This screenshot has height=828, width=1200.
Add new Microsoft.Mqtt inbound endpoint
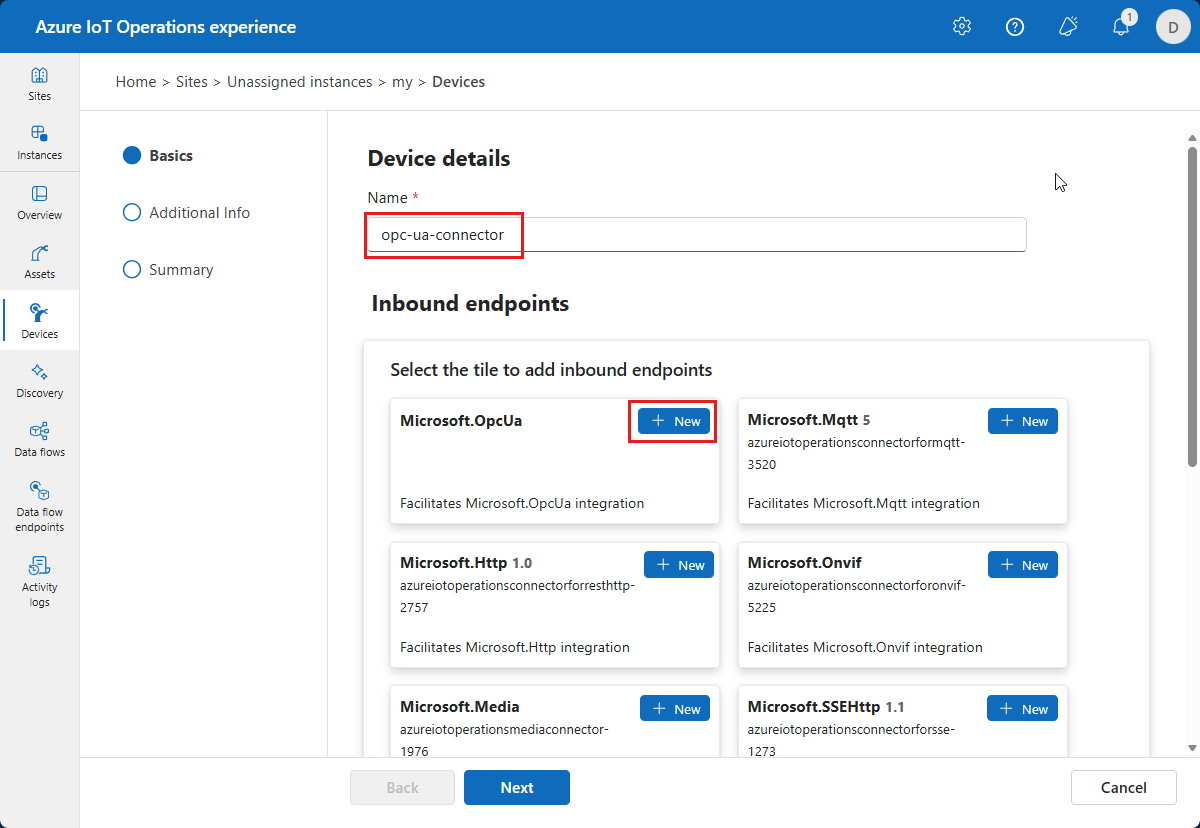(1023, 421)
